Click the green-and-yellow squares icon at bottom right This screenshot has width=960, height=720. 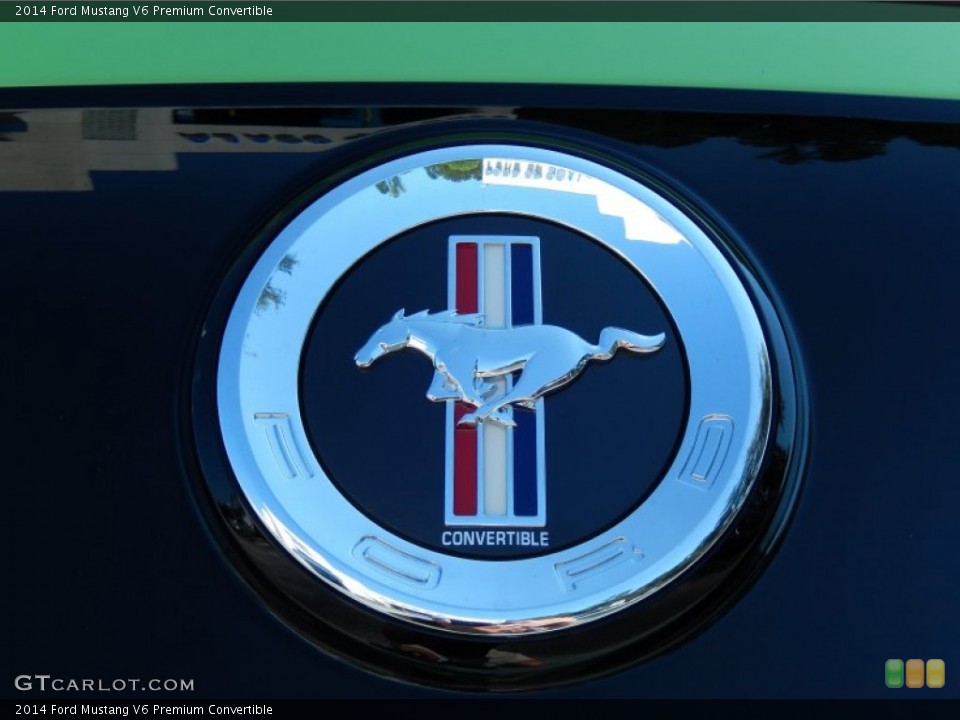click(915, 673)
